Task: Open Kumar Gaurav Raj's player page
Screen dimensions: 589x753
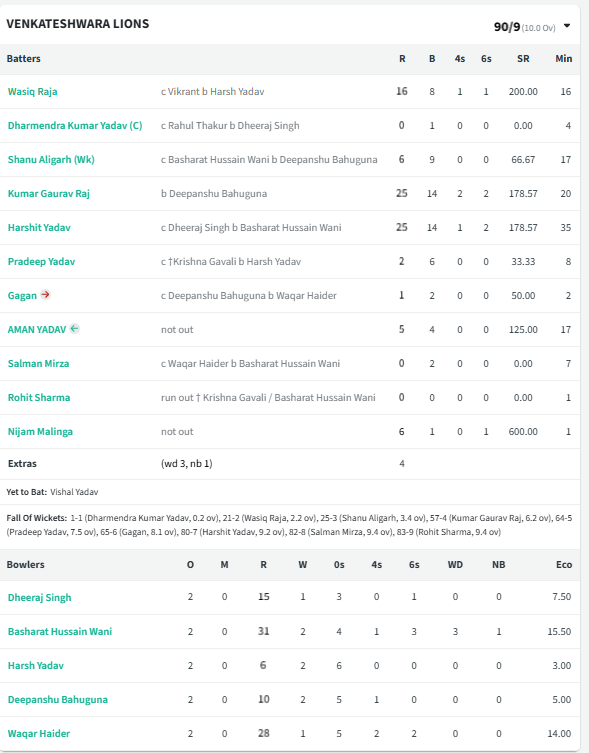Action: (x=49, y=194)
